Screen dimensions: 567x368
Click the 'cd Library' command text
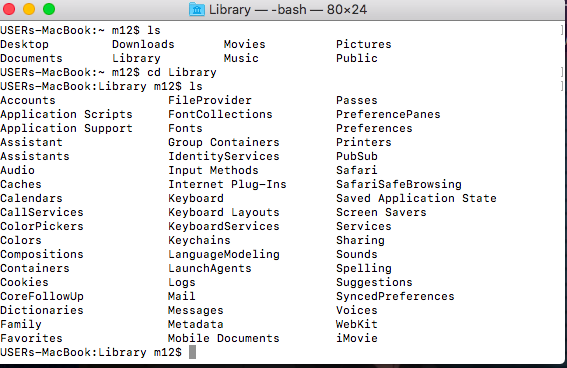182,72
